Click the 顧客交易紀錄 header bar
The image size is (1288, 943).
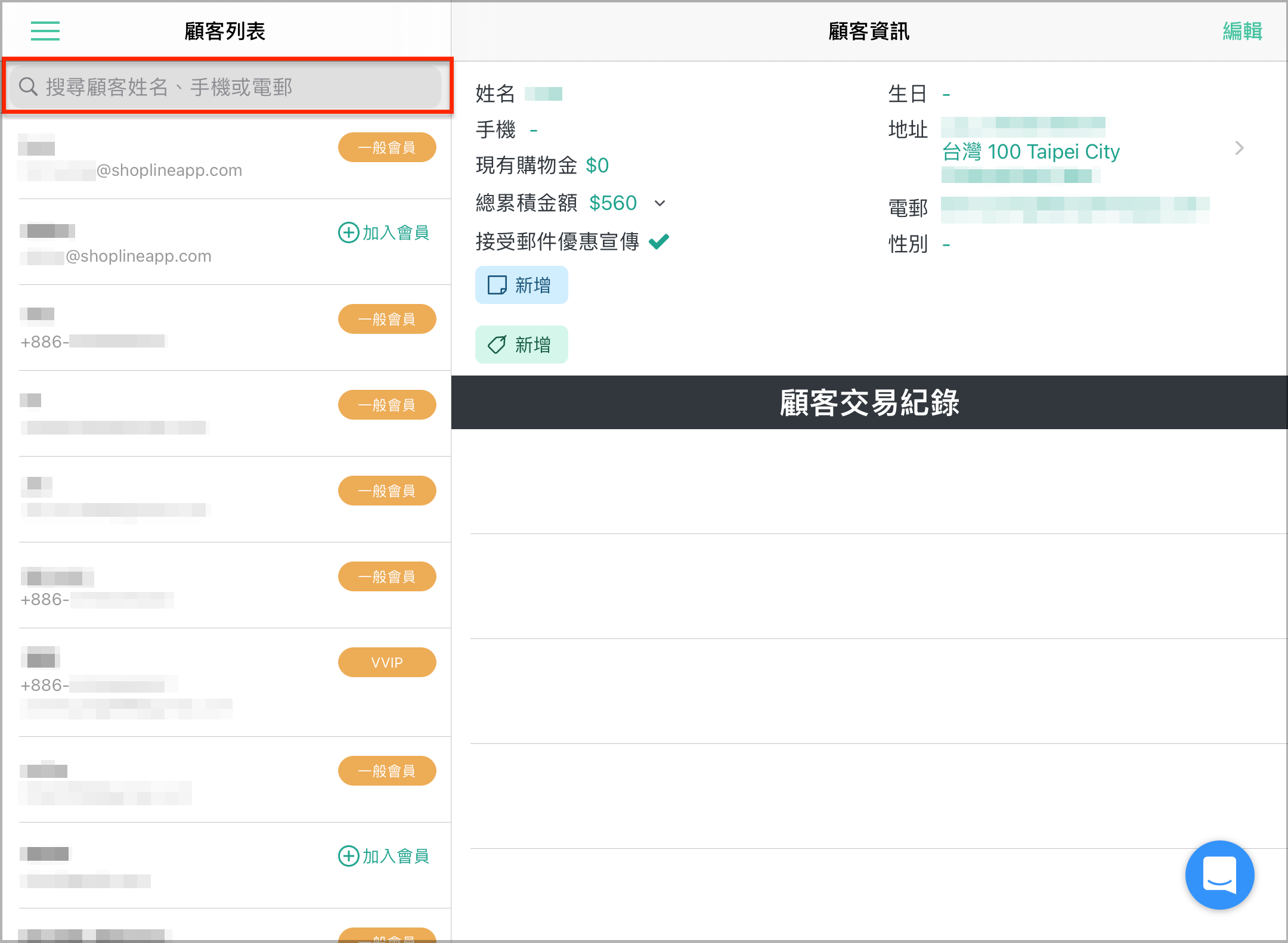pos(869,402)
